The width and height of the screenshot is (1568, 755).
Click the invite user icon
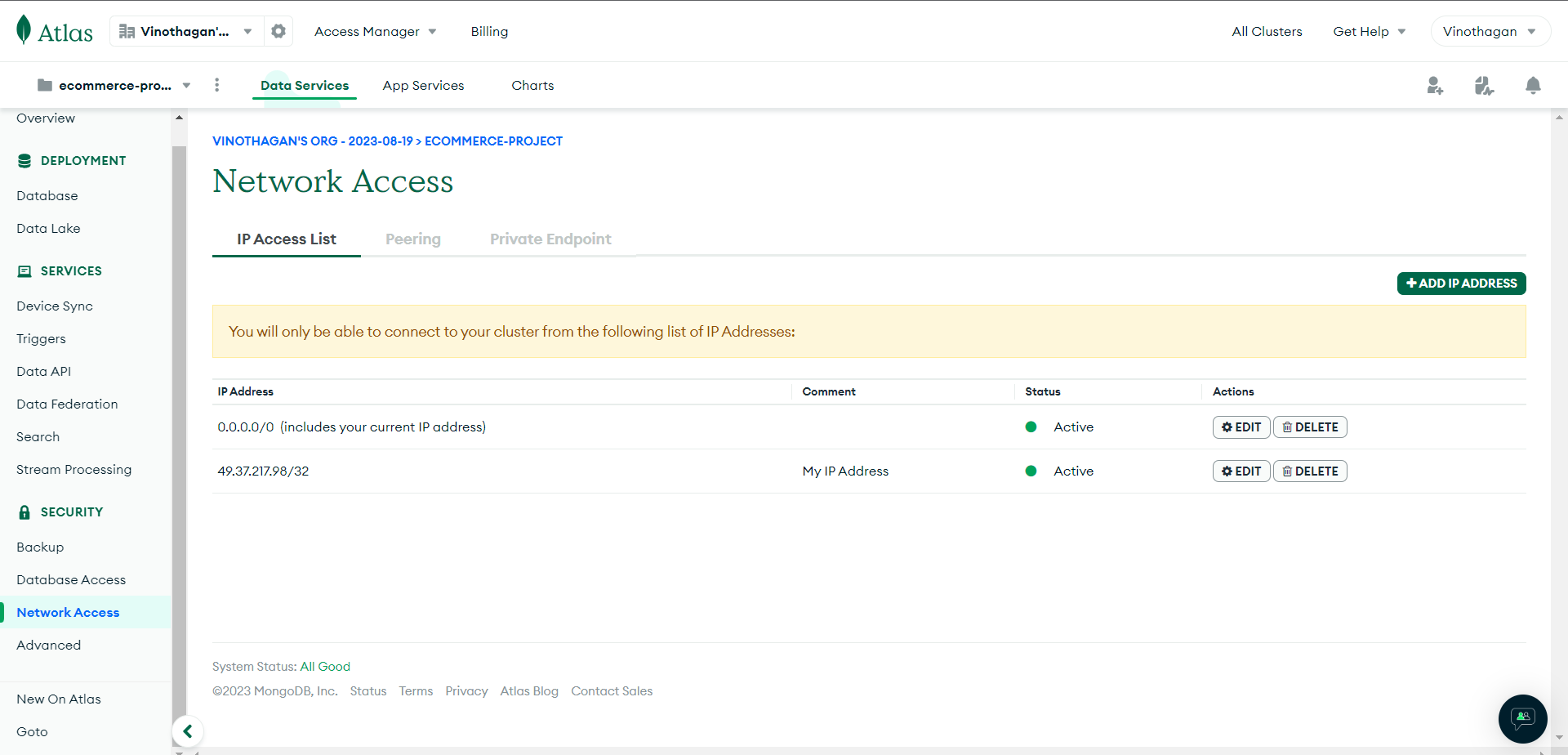pyautogui.click(x=1435, y=86)
